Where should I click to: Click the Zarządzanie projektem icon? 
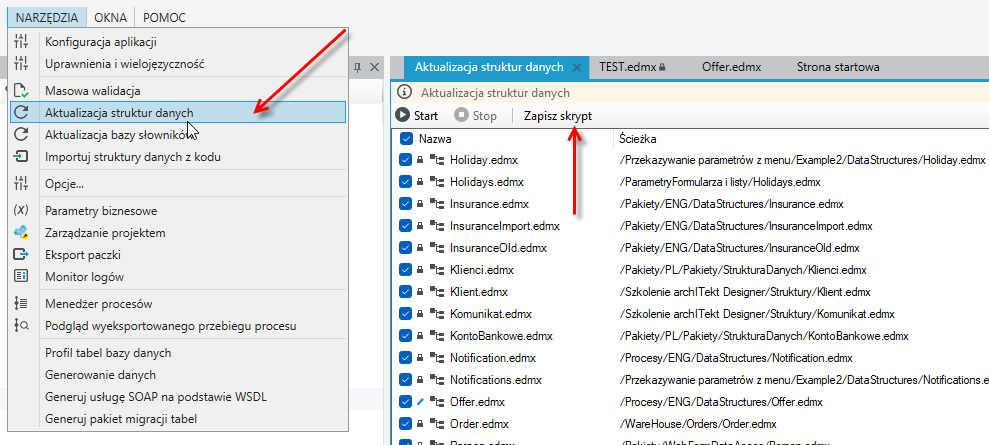[x=21, y=233]
